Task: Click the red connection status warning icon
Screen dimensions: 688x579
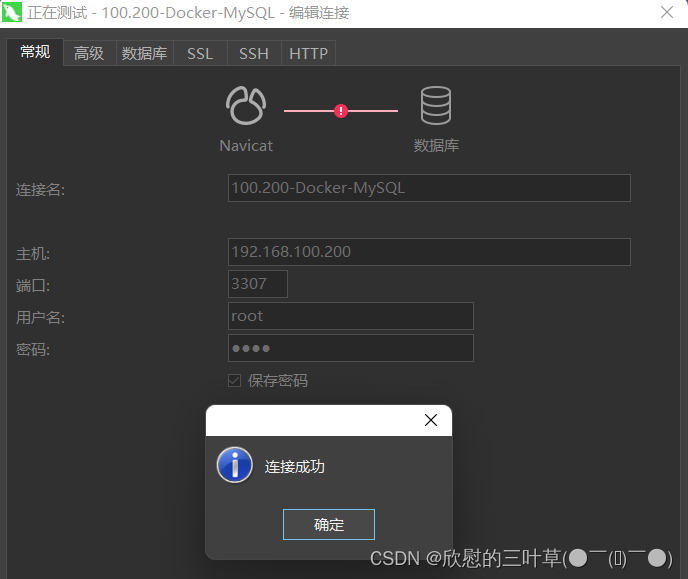Action: click(341, 111)
